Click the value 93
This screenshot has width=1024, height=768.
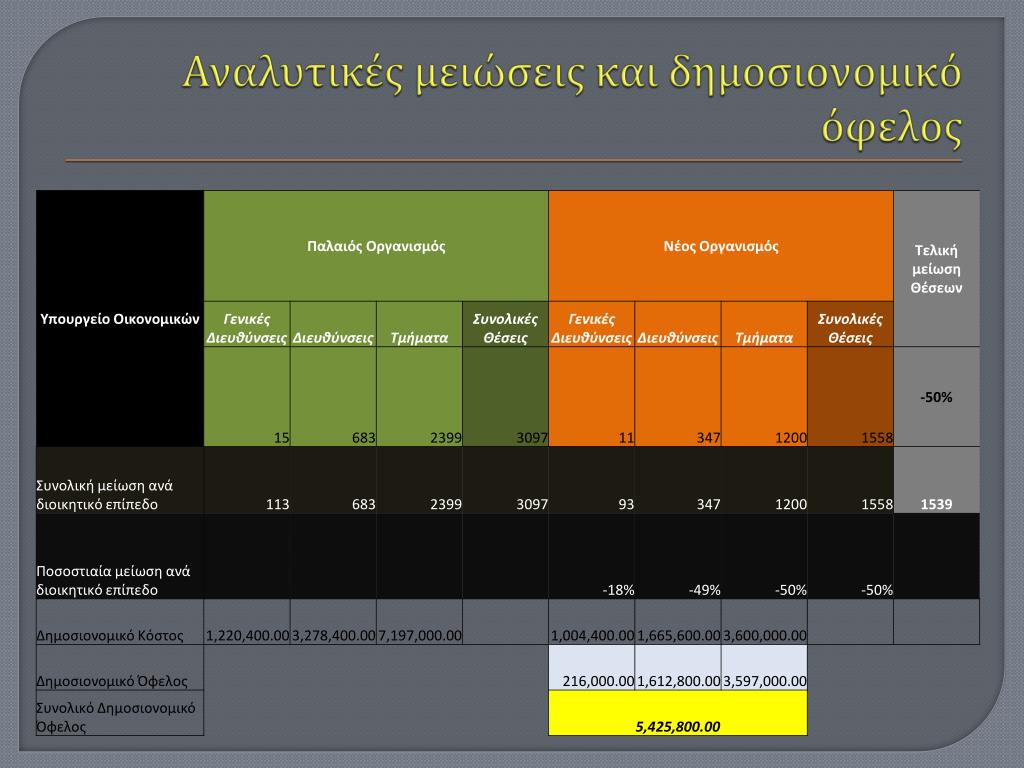(x=626, y=504)
